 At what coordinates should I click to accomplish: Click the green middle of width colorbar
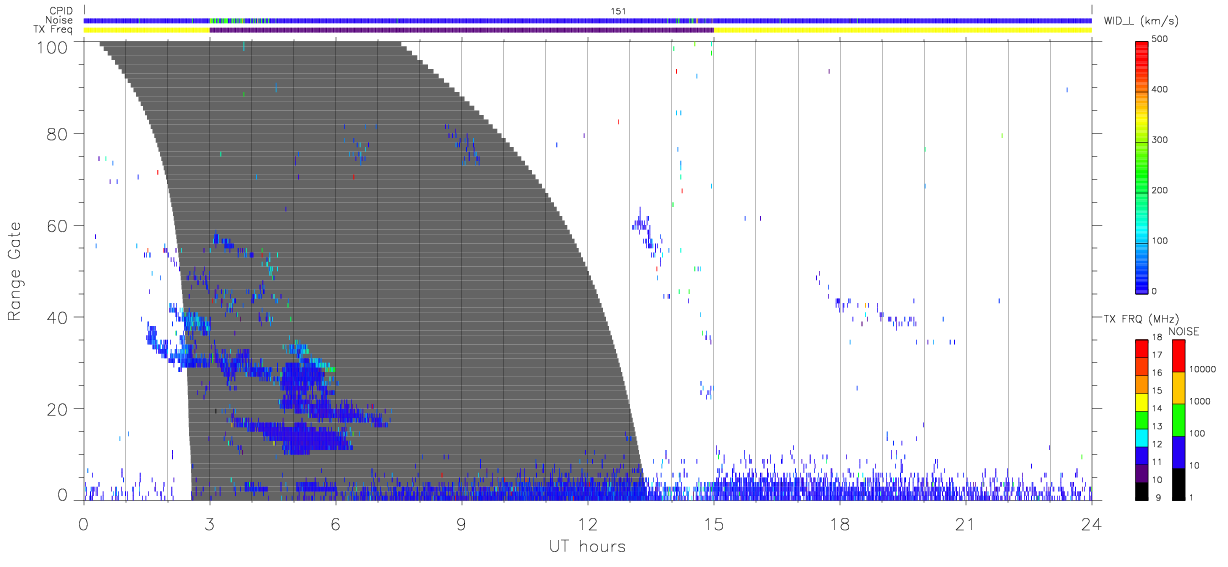[x=1141, y=166]
